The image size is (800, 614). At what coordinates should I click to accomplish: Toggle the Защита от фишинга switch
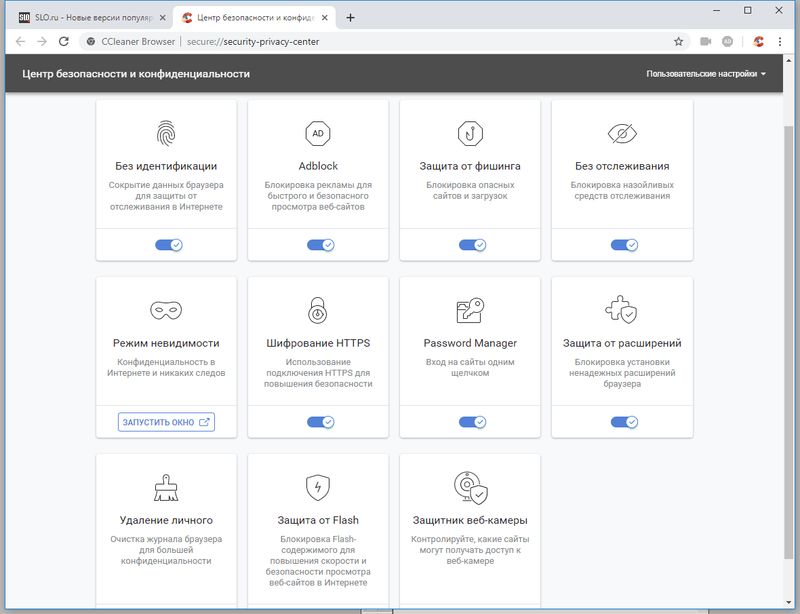coord(472,245)
